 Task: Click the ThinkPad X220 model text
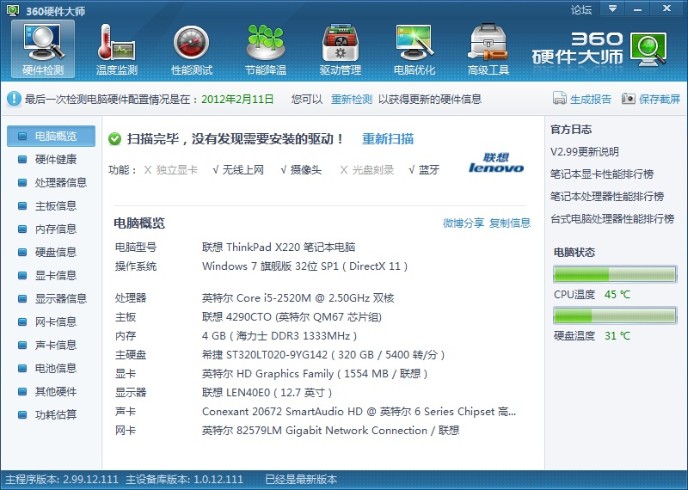[279, 247]
